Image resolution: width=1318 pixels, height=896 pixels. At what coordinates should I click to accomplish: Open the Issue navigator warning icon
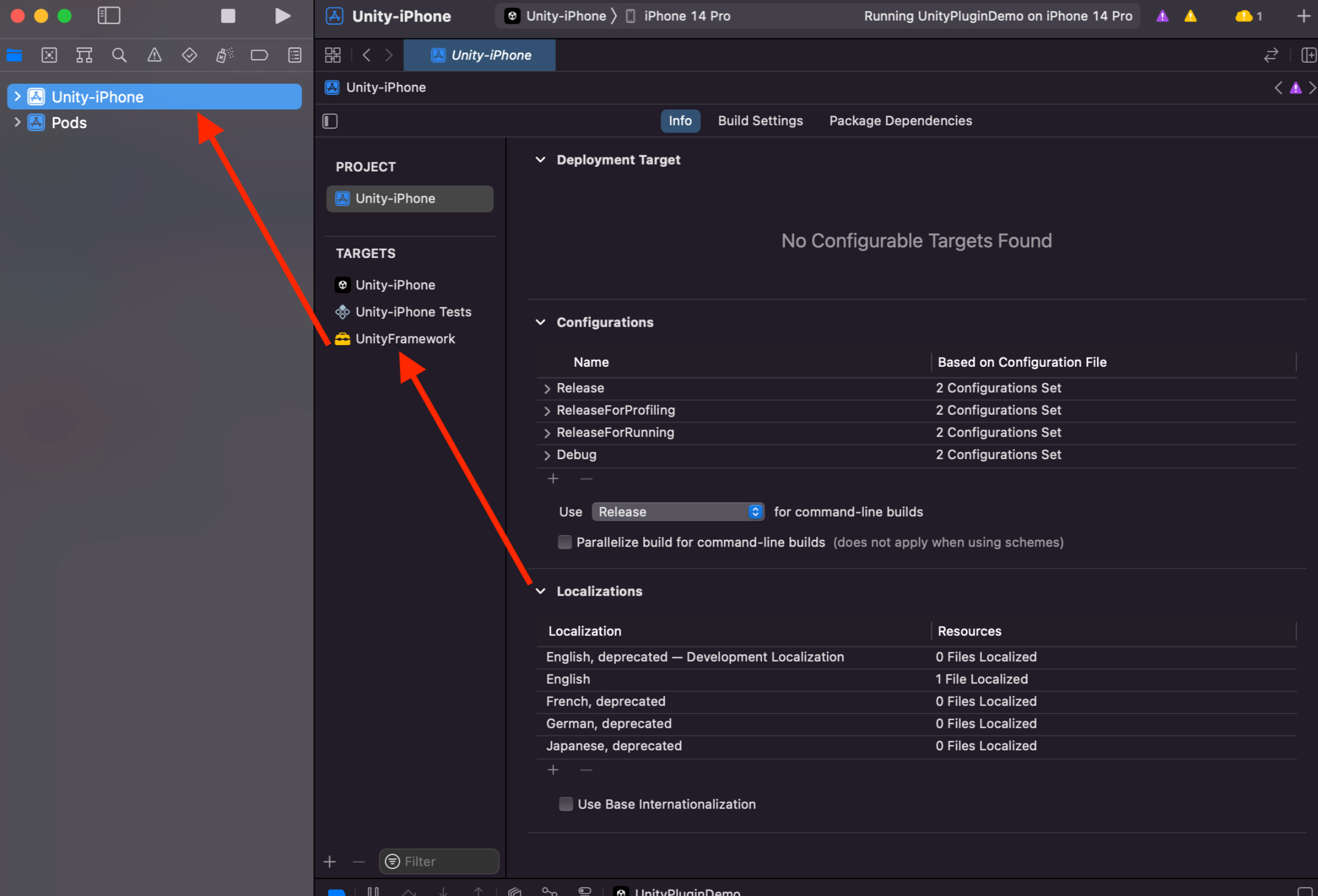pos(154,55)
